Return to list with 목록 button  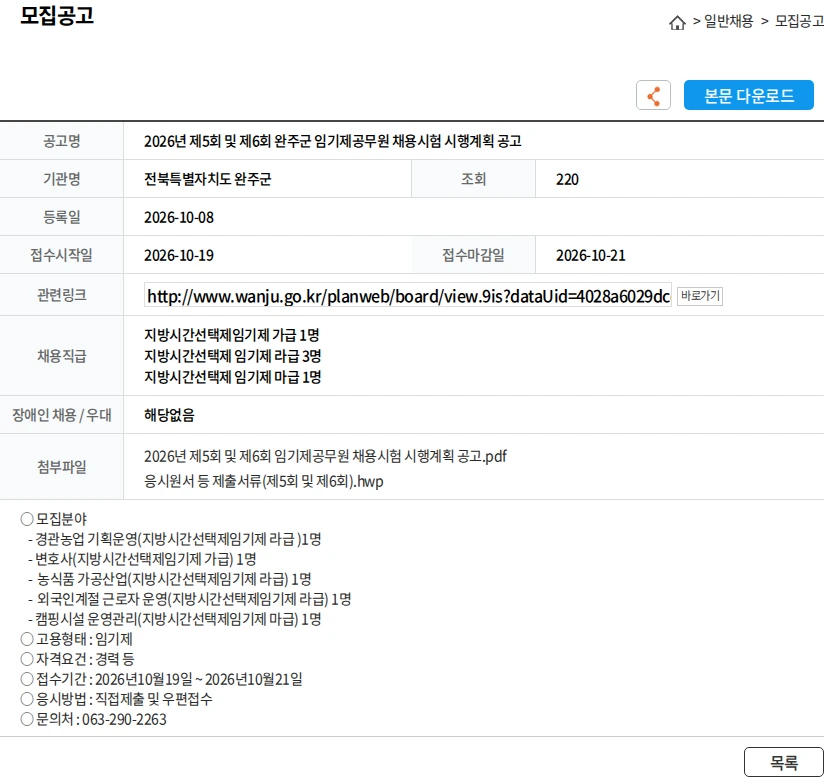click(x=784, y=762)
